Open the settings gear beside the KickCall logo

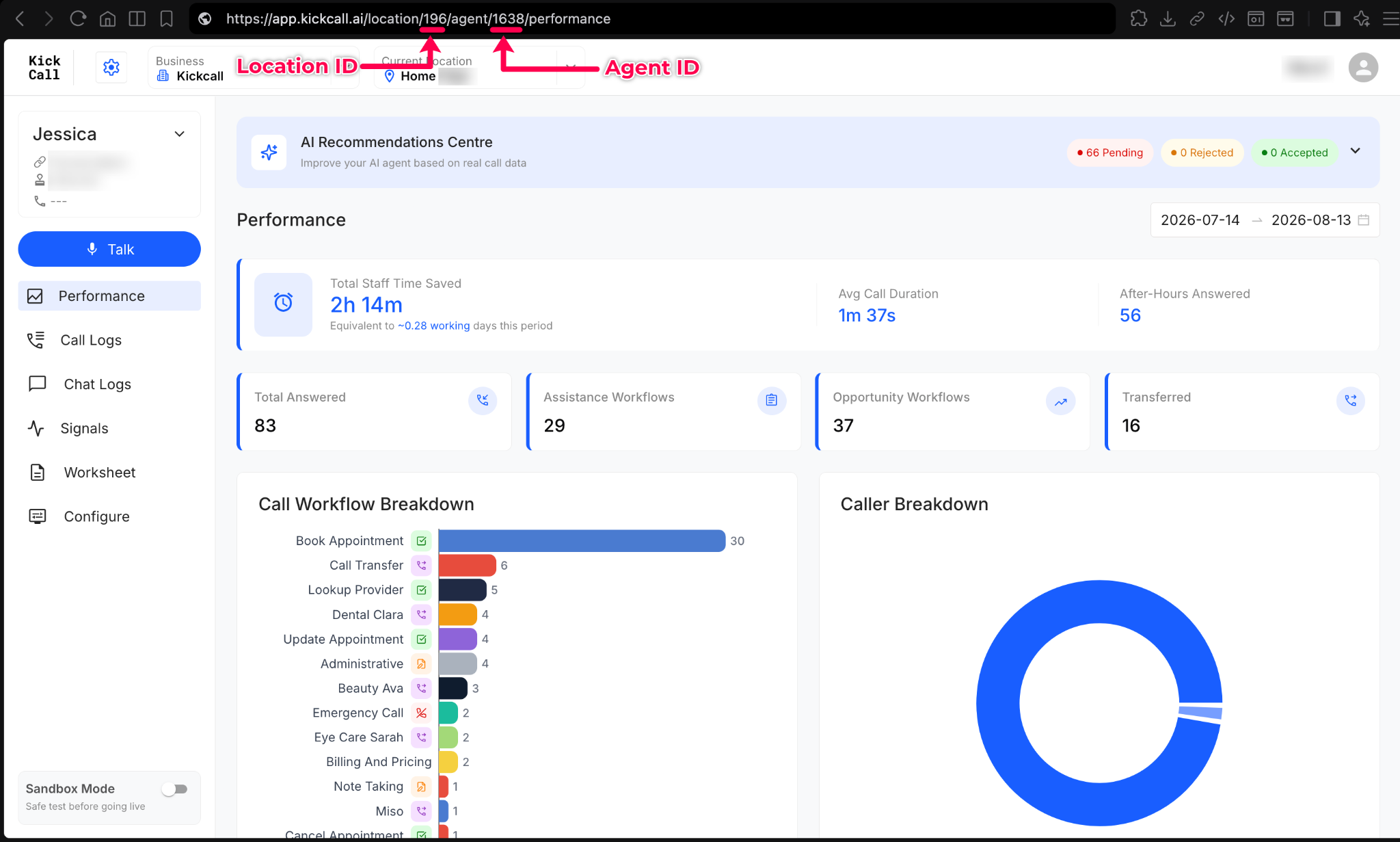point(111,67)
